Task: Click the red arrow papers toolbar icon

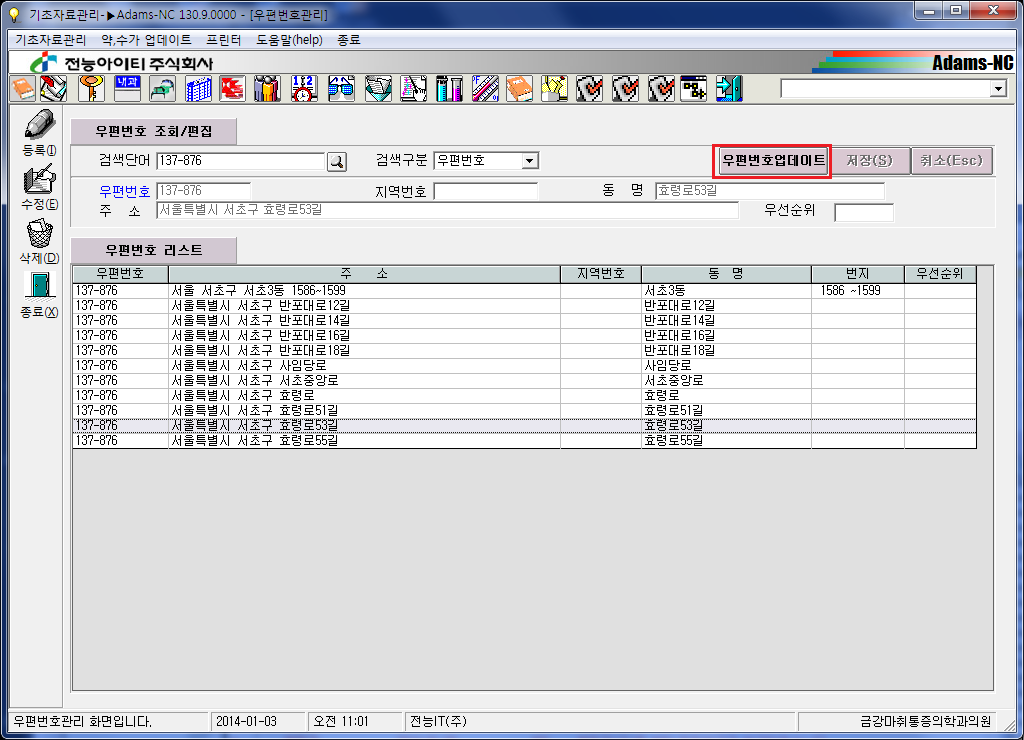Action: pos(54,88)
